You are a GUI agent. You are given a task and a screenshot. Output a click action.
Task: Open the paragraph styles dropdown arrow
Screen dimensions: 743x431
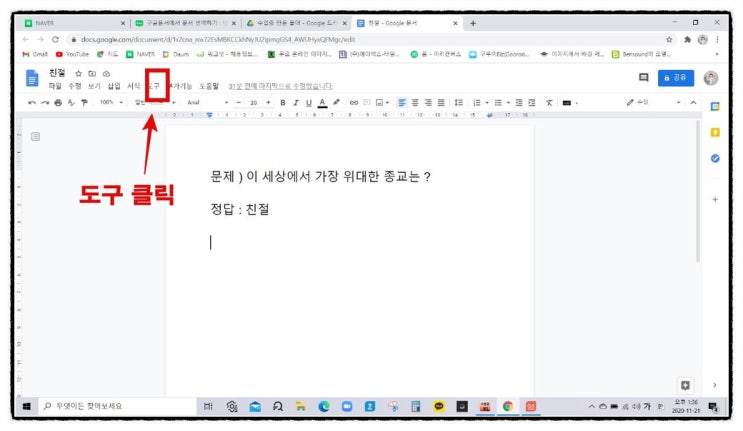coord(173,103)
